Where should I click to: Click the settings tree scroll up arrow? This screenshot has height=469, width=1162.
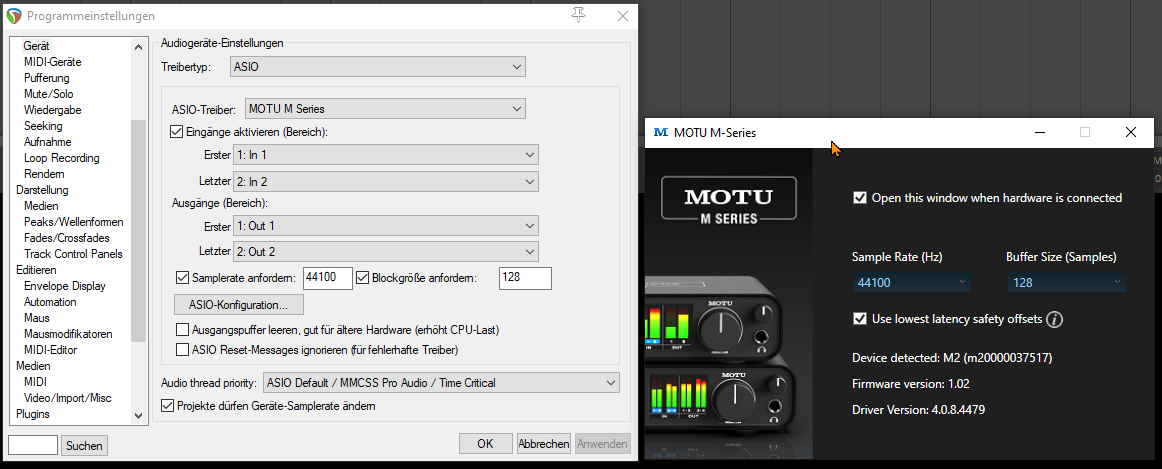pos(139,47)
